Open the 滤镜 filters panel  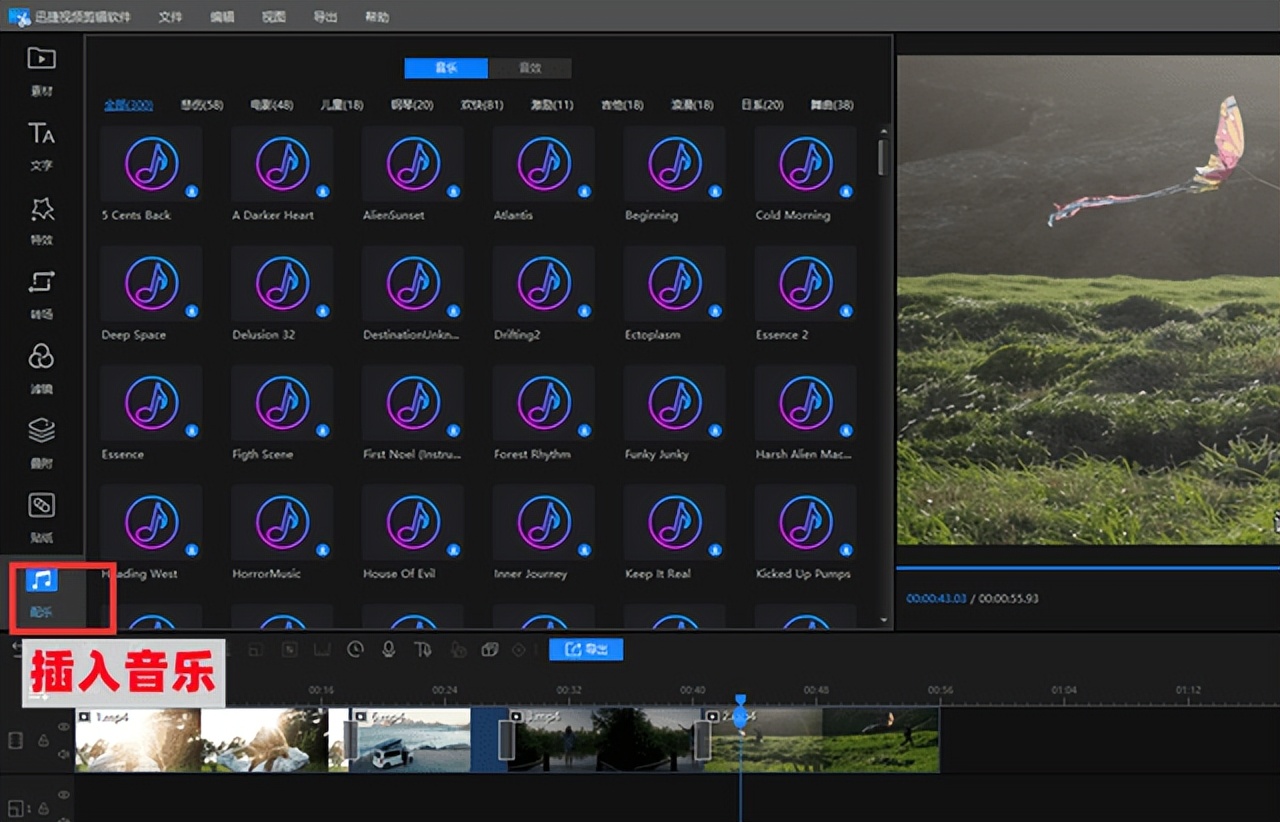point(41,366)
